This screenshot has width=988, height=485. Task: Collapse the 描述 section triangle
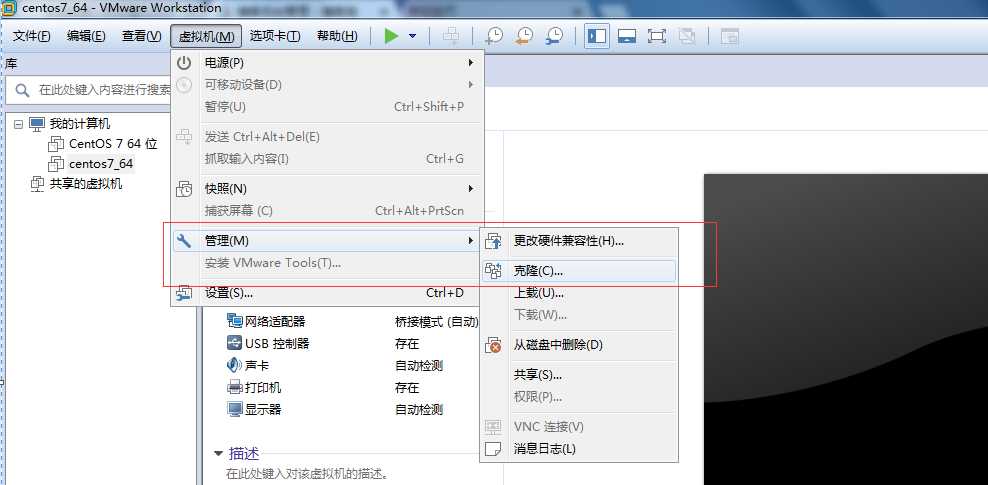pyautogui.click(x=219, y=454)
